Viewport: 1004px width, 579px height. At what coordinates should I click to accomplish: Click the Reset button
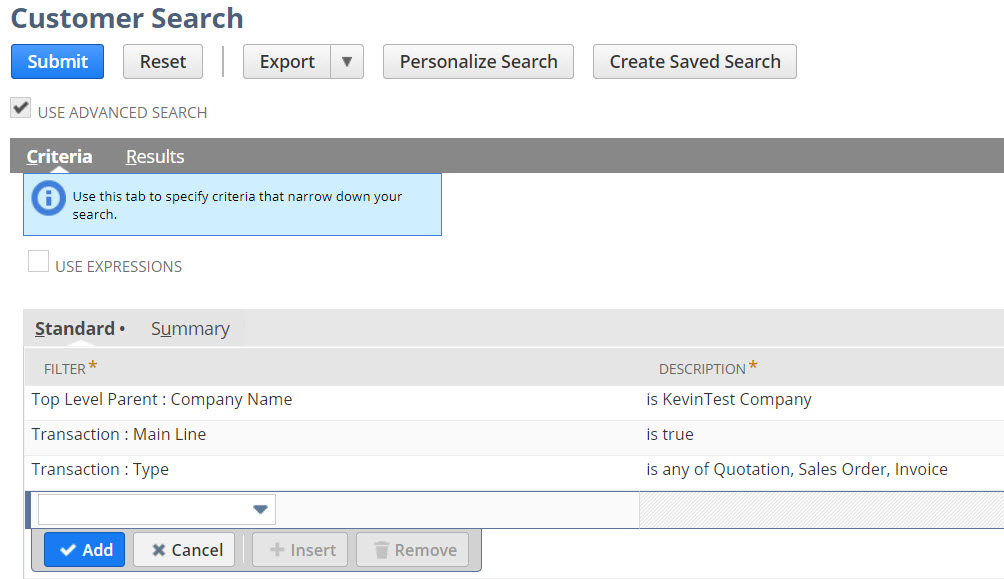tap(162, 61)
